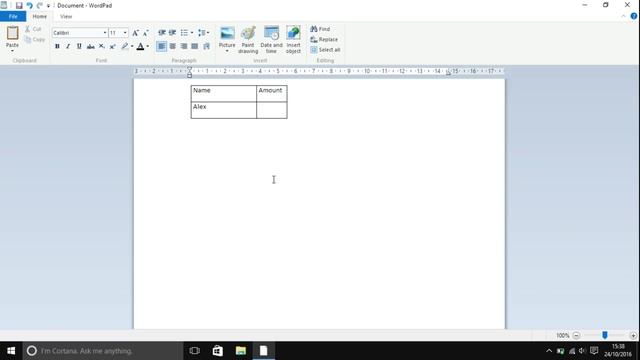Open the Action Center notifications icon
This screenshot has width=640, height=360.
pyautogui.click(x=594, y=351)
